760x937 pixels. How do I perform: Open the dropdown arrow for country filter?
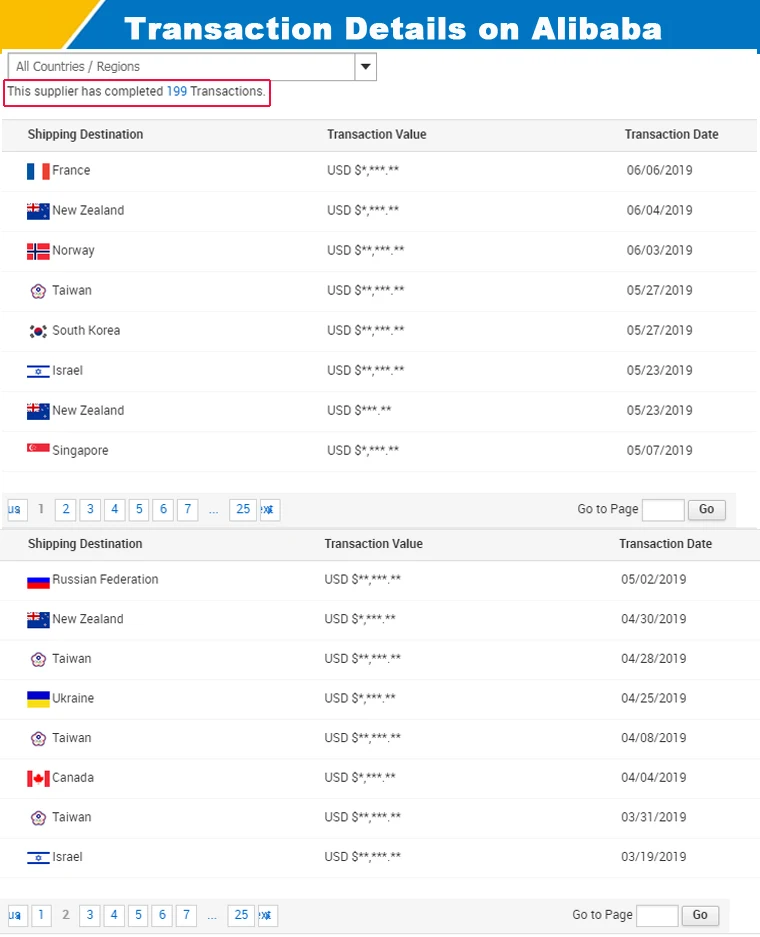coord(366,67)
